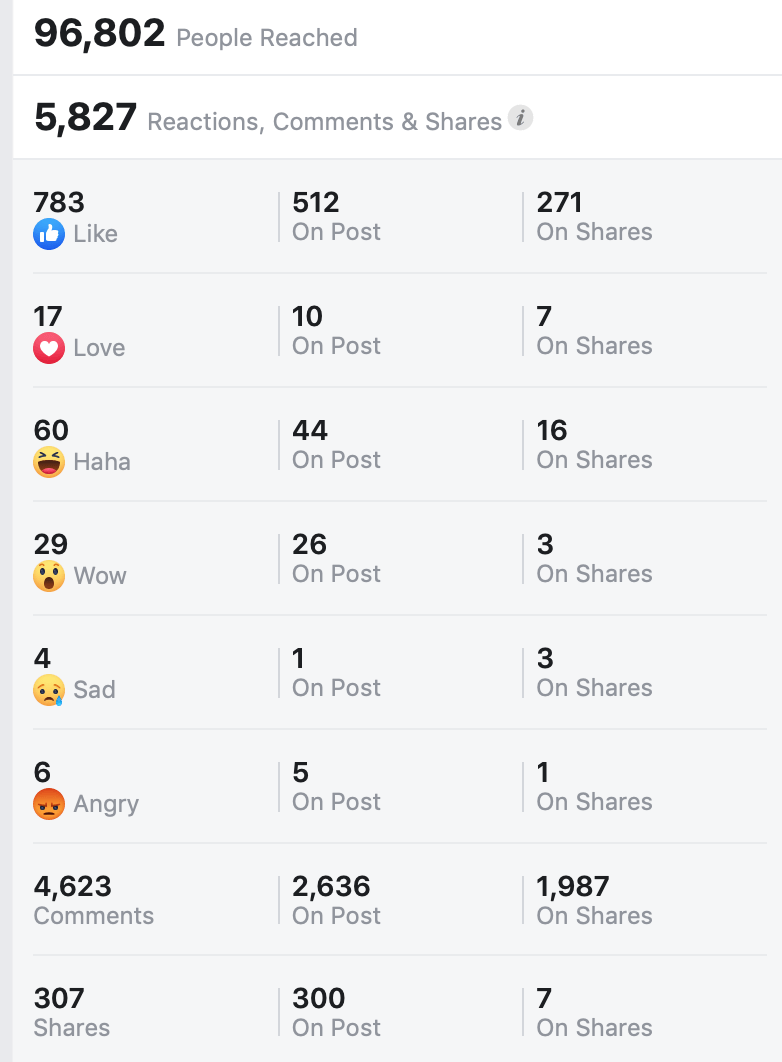The height and width of the screenshot is (1062, 782).
Task: Click the Angry reaction label text
Action: pyautogui.click(x=106, y=804)
